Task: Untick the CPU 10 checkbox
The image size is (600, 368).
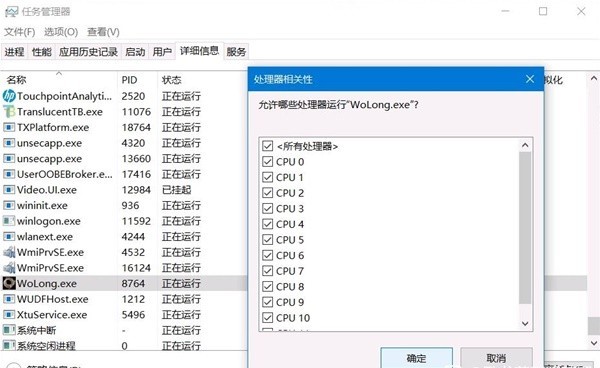Action: (267, 318)
